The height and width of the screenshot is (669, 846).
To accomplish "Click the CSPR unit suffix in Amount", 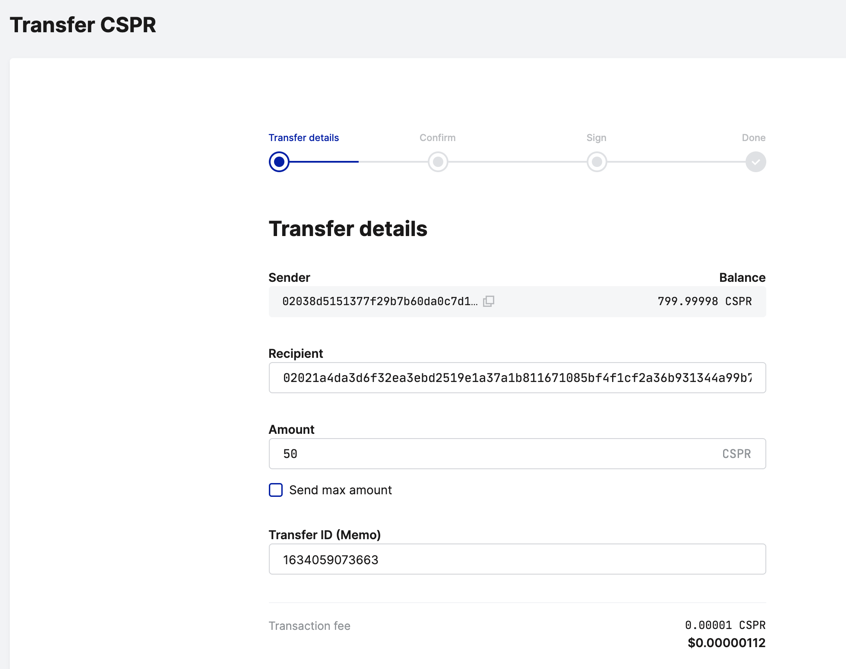I will tap(736, 454).
